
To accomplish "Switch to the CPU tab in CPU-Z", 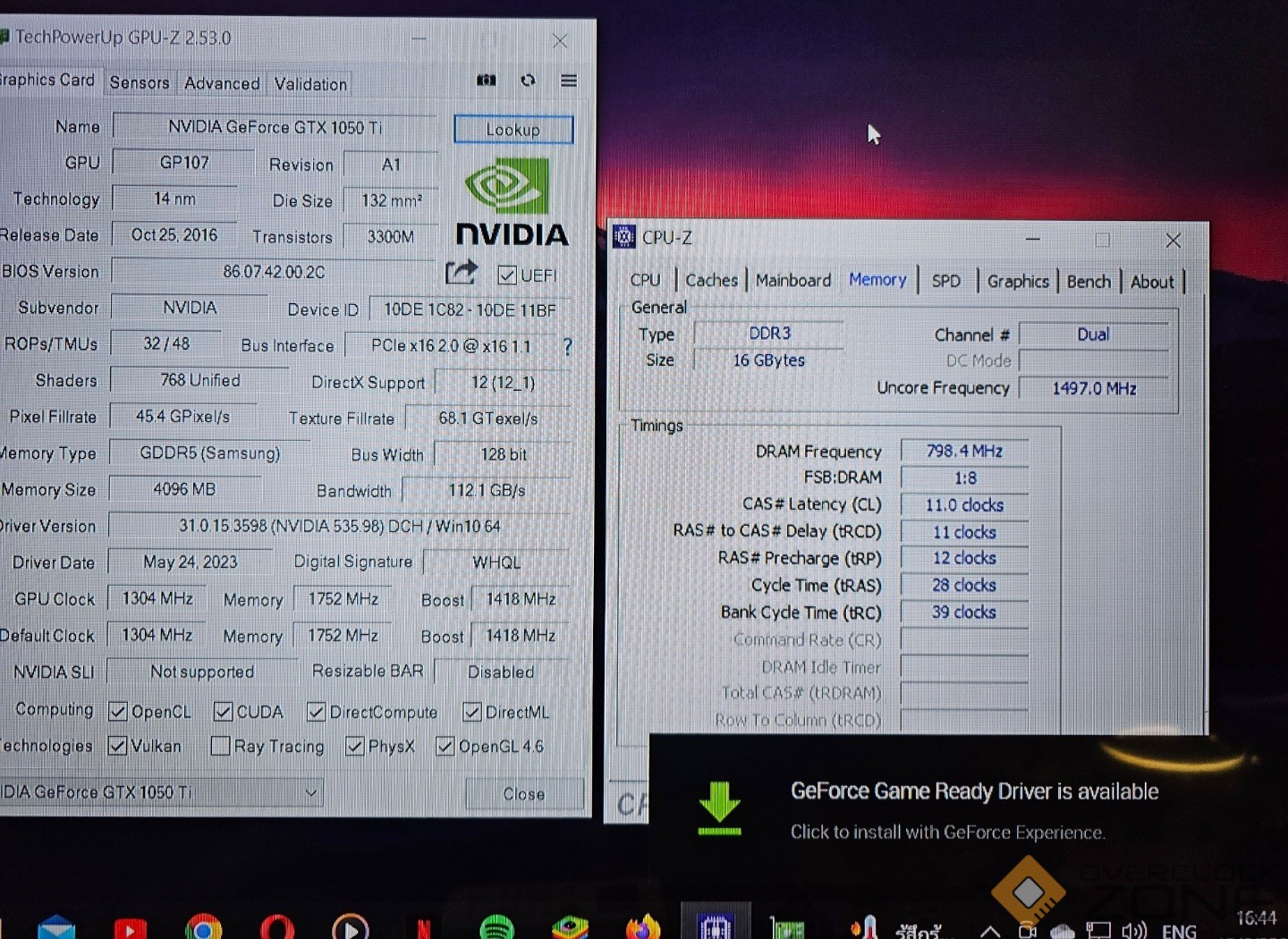I will click(645, 280).
